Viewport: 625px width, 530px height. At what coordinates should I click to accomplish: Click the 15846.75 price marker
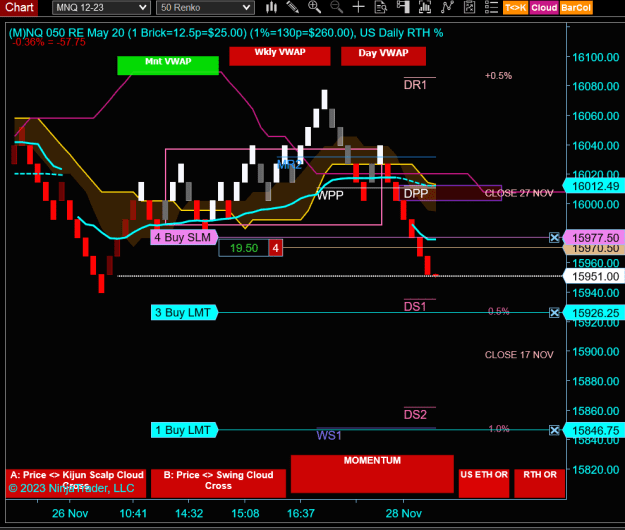coord(593,430)
